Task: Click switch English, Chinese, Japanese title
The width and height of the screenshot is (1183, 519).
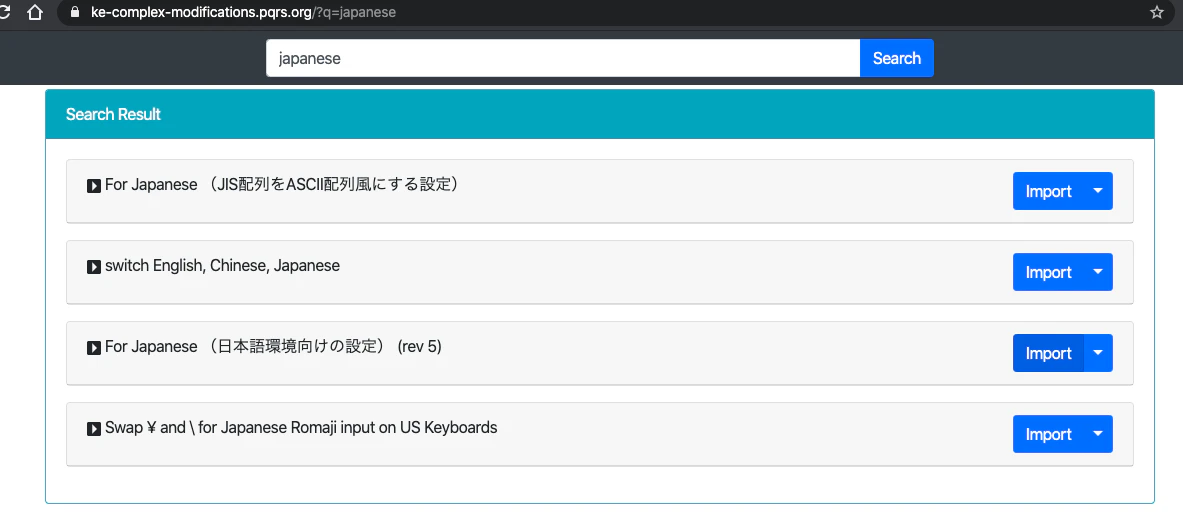Action: [x=223, y=266]
